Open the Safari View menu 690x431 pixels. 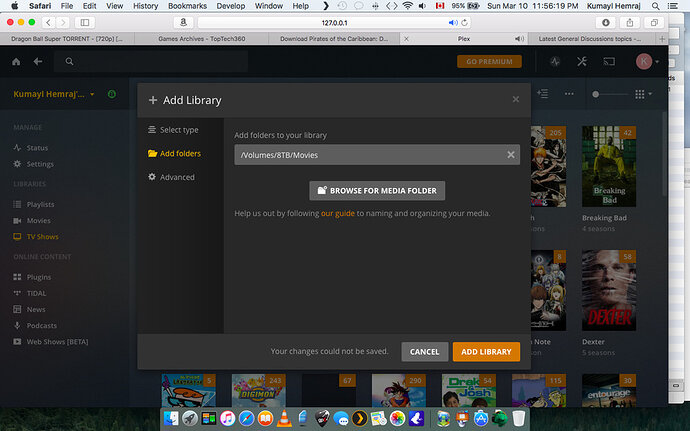[114, 6]
